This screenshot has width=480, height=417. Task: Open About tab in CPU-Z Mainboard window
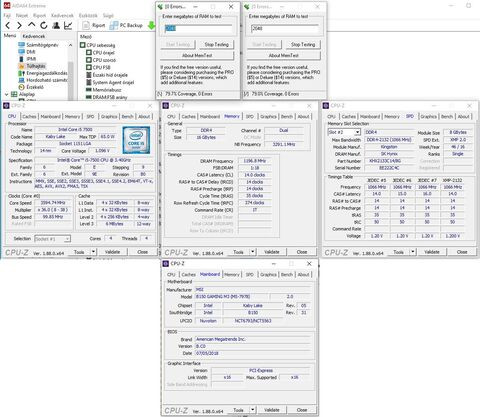pyautogui.click(x=303, y=274)
